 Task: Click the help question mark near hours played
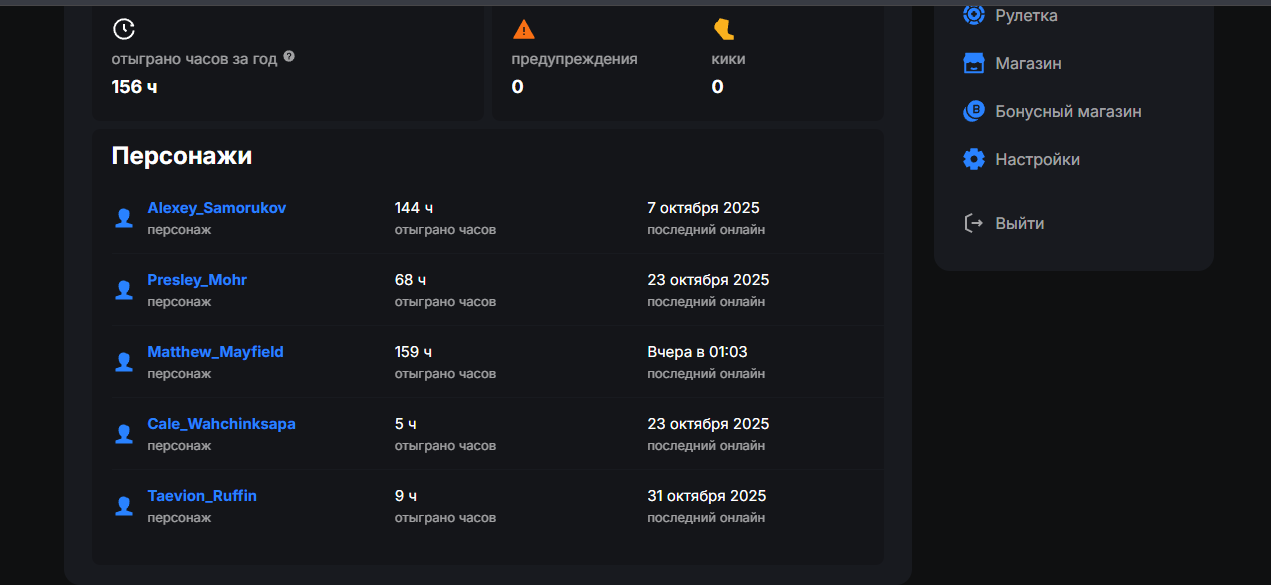pos(289,57)
